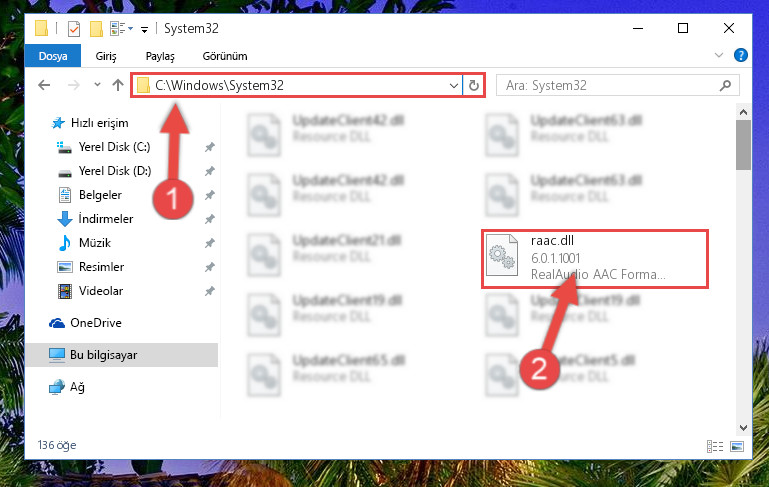Unpin Belgeler using its pin icon
769x487 pixels.
[209, 195]
